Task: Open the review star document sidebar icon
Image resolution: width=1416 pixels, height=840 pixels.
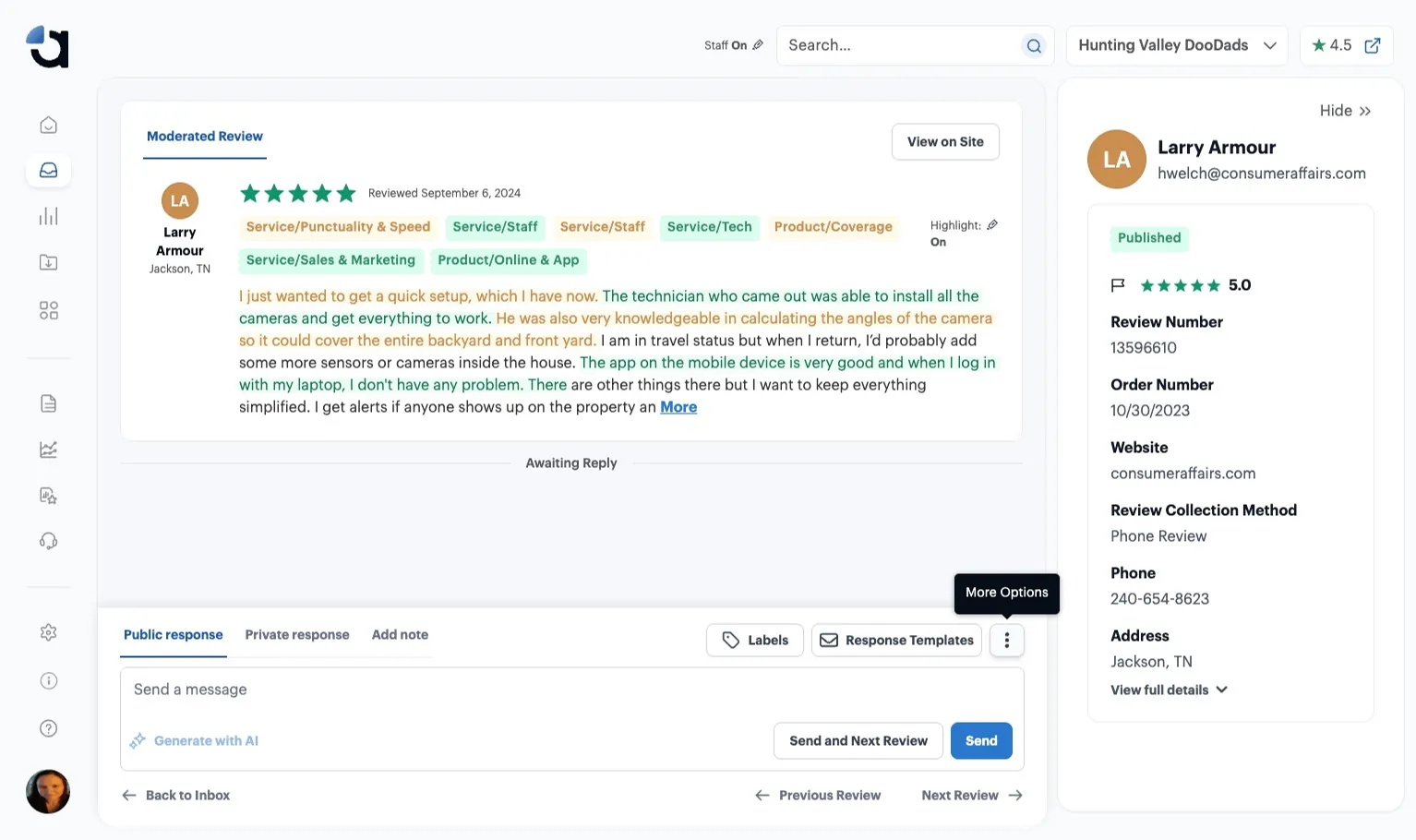Action: pos(49,496)
